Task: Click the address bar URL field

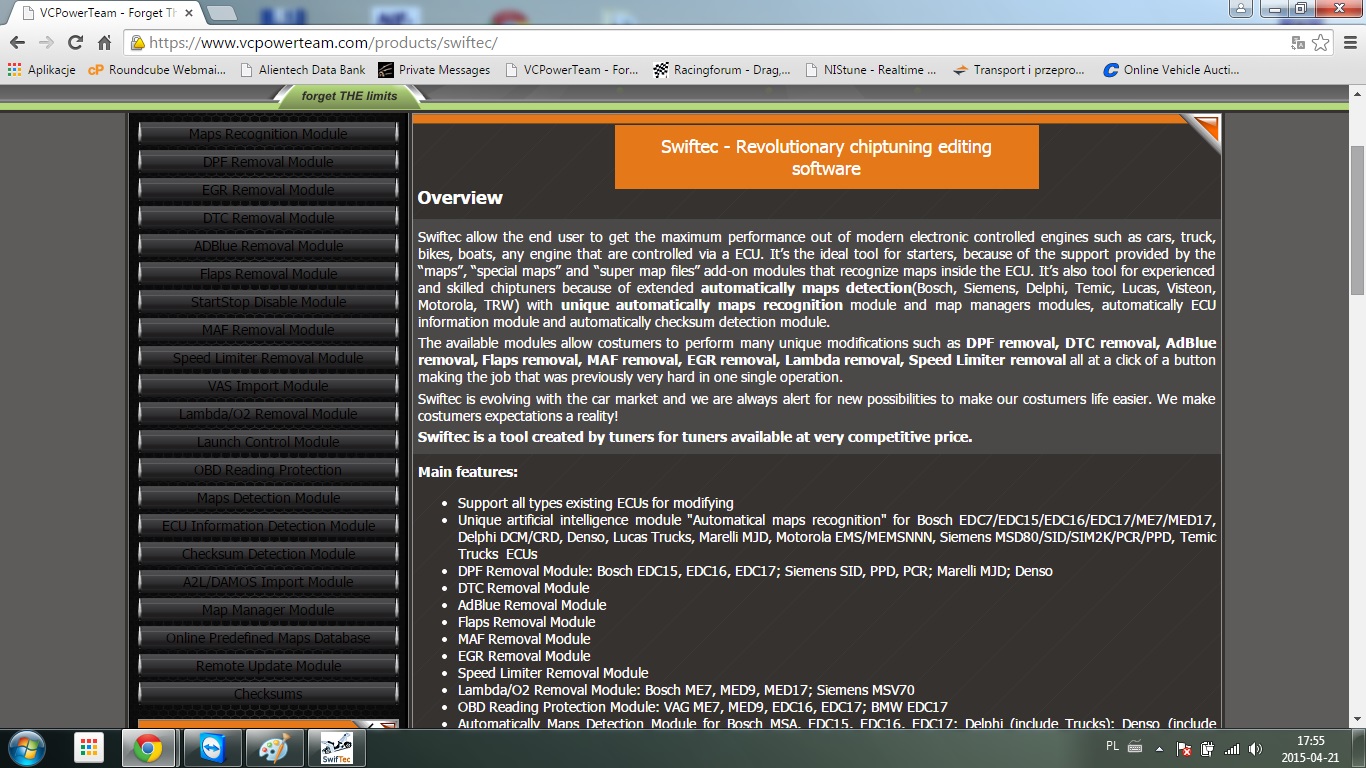Action: click(700, 43)
